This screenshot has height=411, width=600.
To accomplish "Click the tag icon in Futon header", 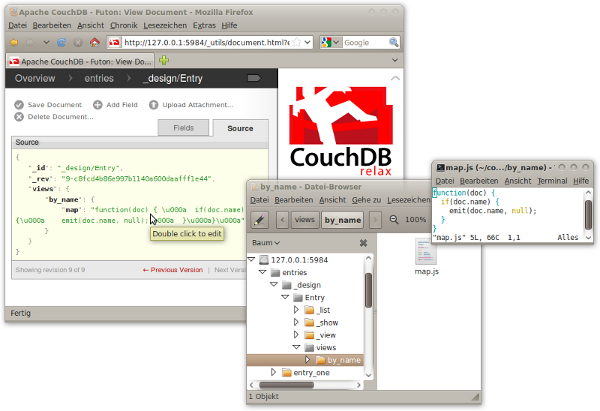I will (x=254, y=78).
